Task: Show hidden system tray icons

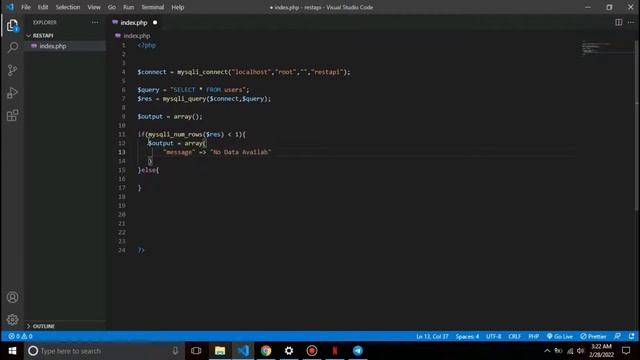Action: pyautogui.click(x=547, y=351)
